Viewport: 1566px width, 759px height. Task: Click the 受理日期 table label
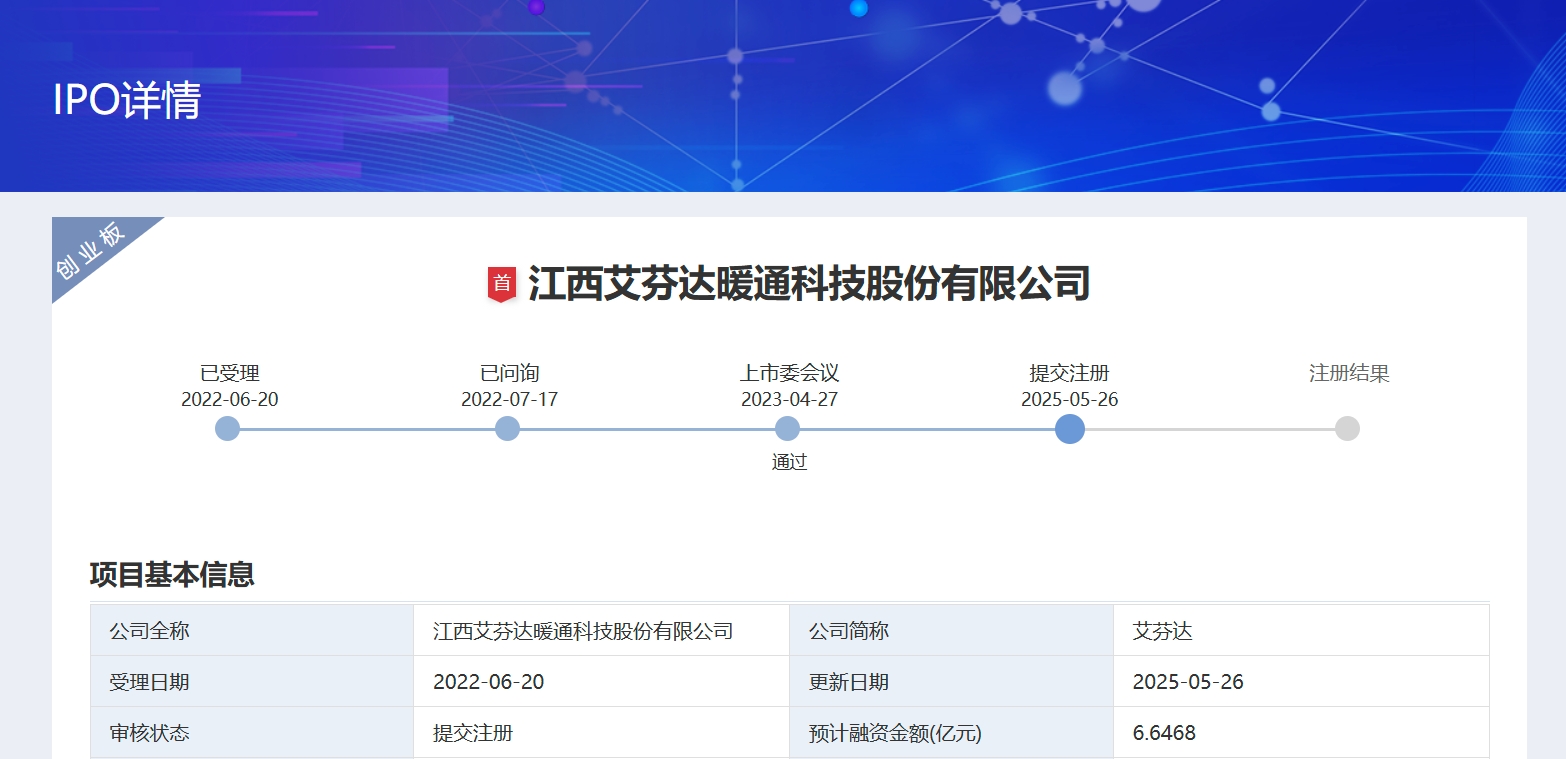[x=252, y=682]
